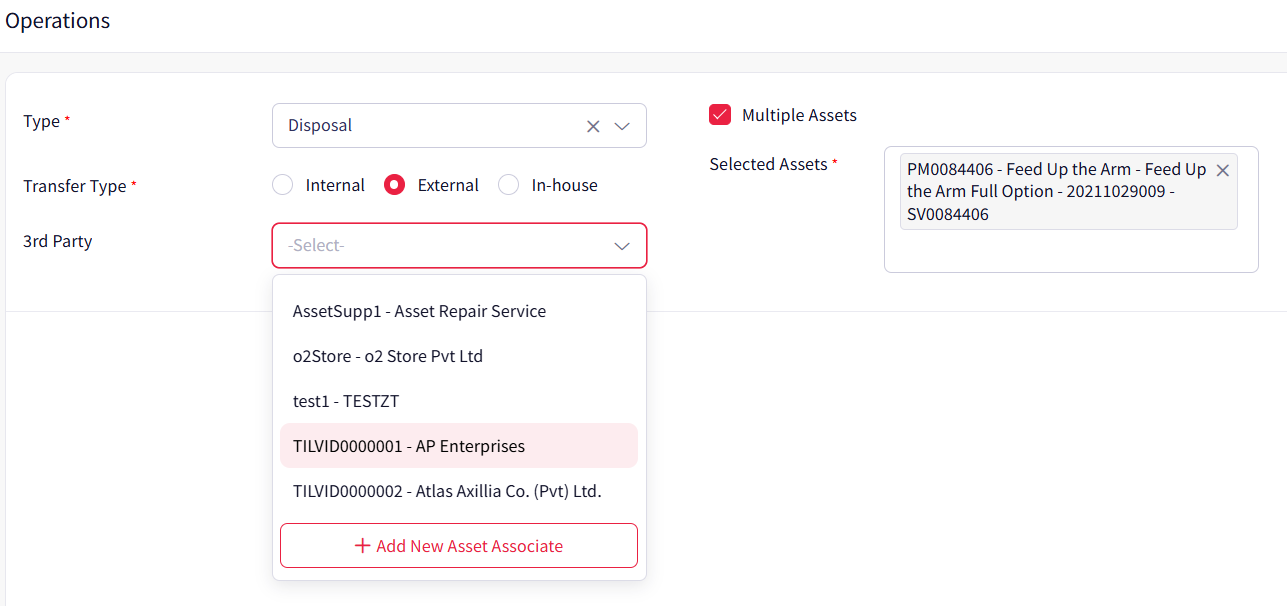Click the Selected Assets field label

click(768, 164)
